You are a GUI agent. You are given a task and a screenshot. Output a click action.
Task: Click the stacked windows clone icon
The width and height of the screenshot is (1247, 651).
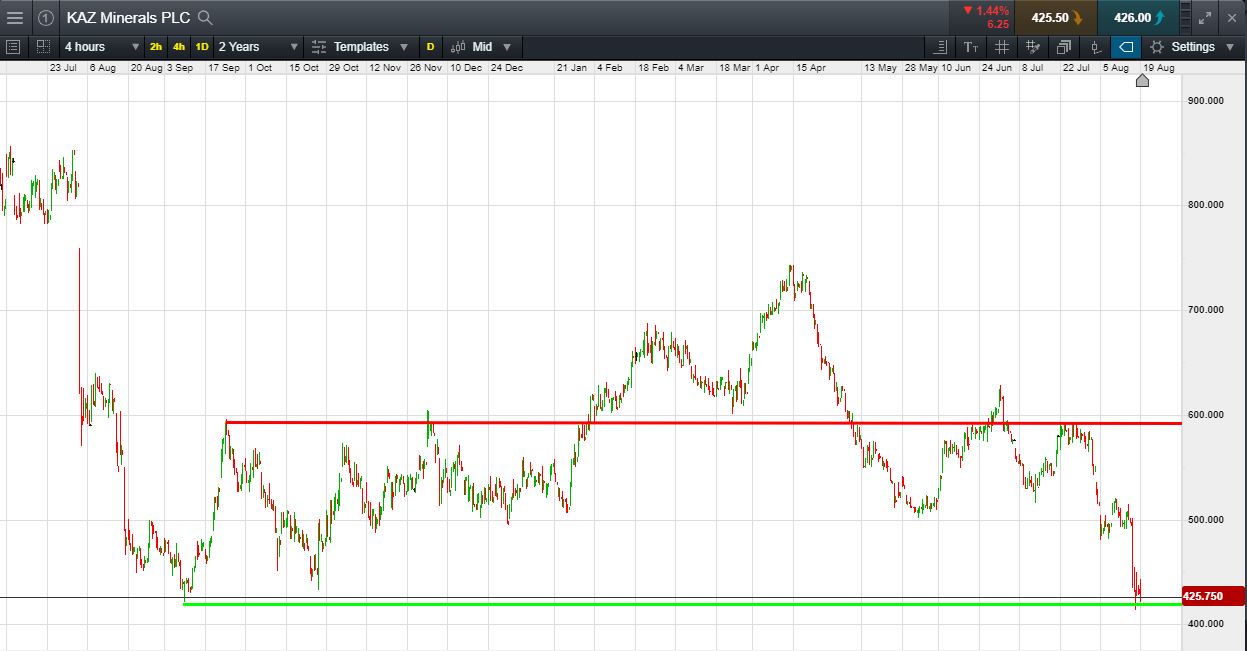coord(1063,47)
